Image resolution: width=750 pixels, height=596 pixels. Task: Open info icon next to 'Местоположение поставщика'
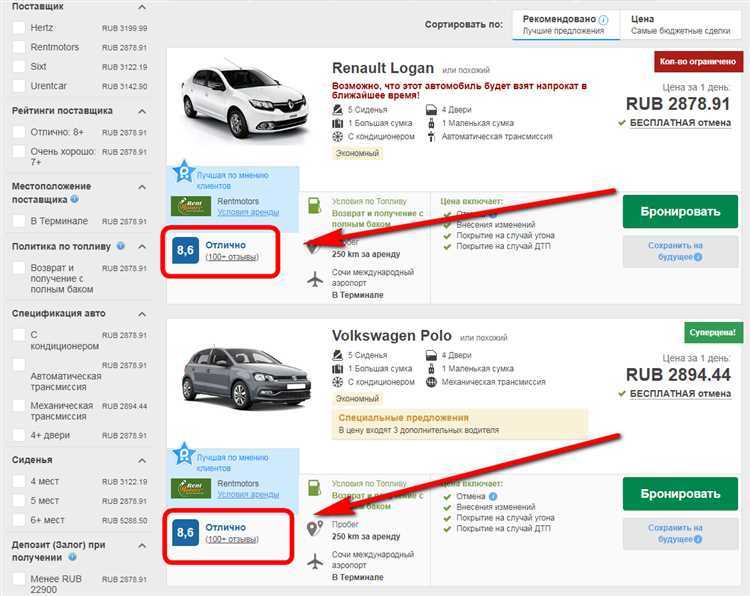pos(75,199)
